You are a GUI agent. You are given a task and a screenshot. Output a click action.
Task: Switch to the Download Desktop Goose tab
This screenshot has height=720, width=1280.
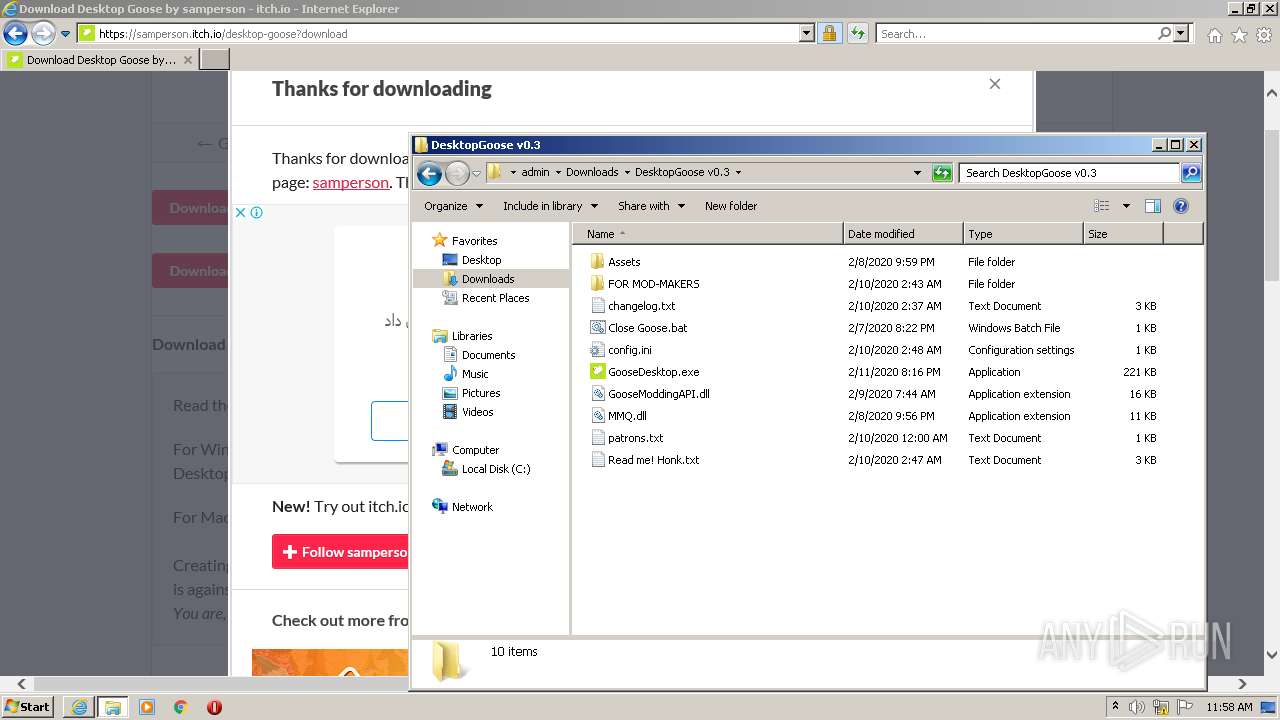click(x=100, y=60)
